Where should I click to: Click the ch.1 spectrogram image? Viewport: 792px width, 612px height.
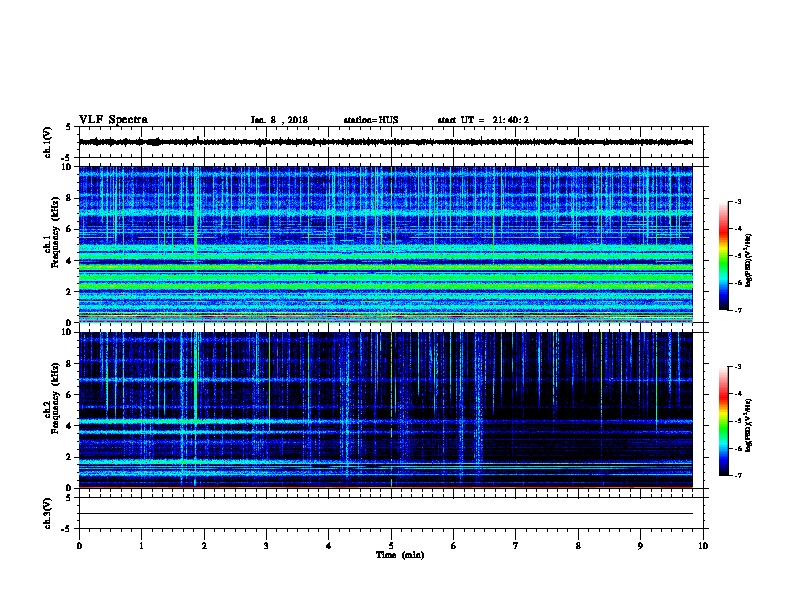click(386, 244)
